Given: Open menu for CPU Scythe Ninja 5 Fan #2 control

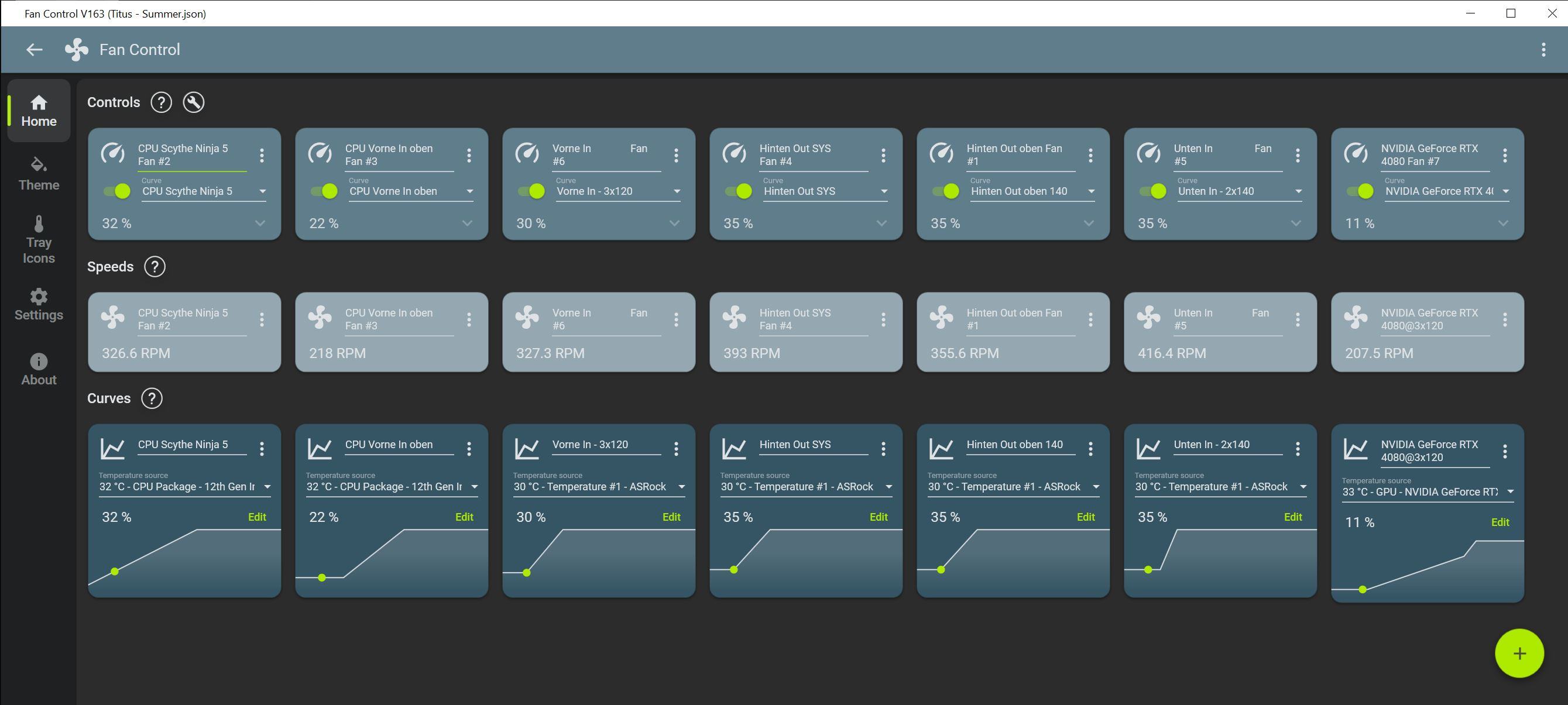Looking at the screenshot, I should click(x=262, y=155).
